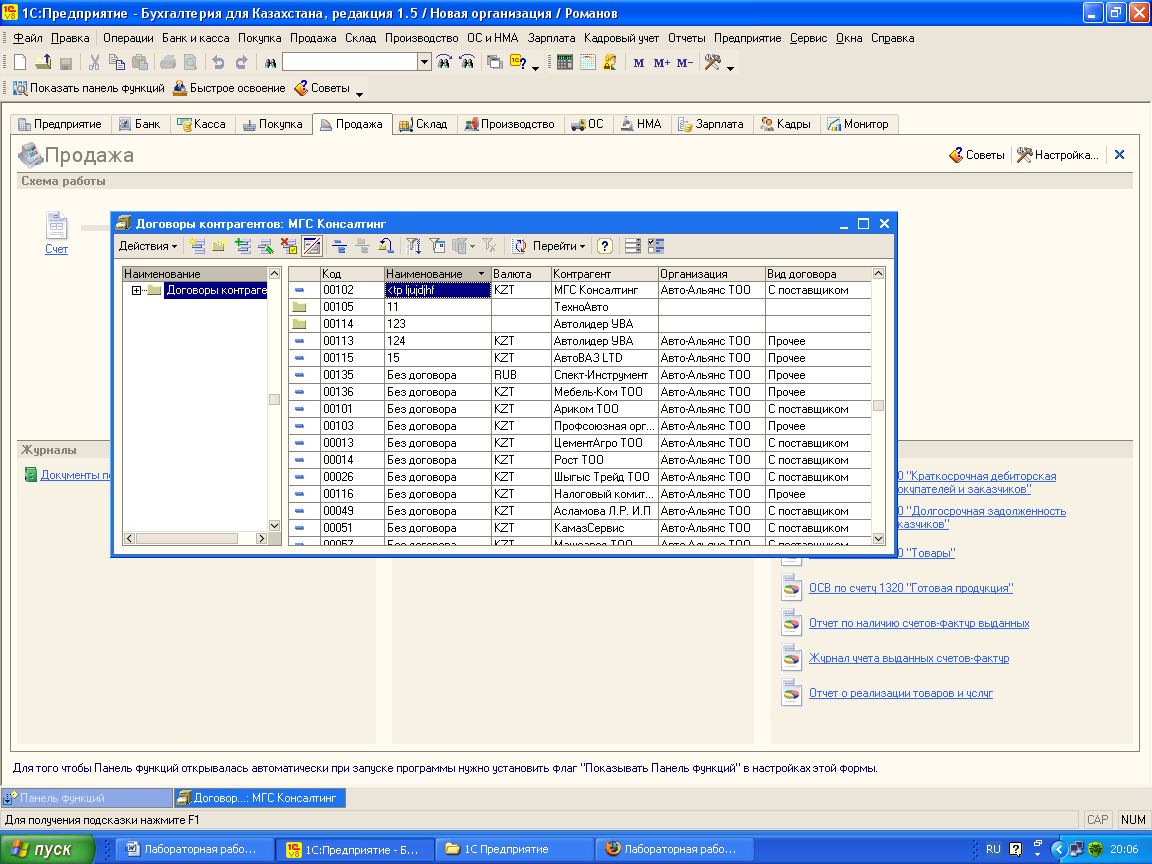The width and height of the screenshot is (1152, 864).
Task: Click the open file toolbar icon
Action: point(43,63)
